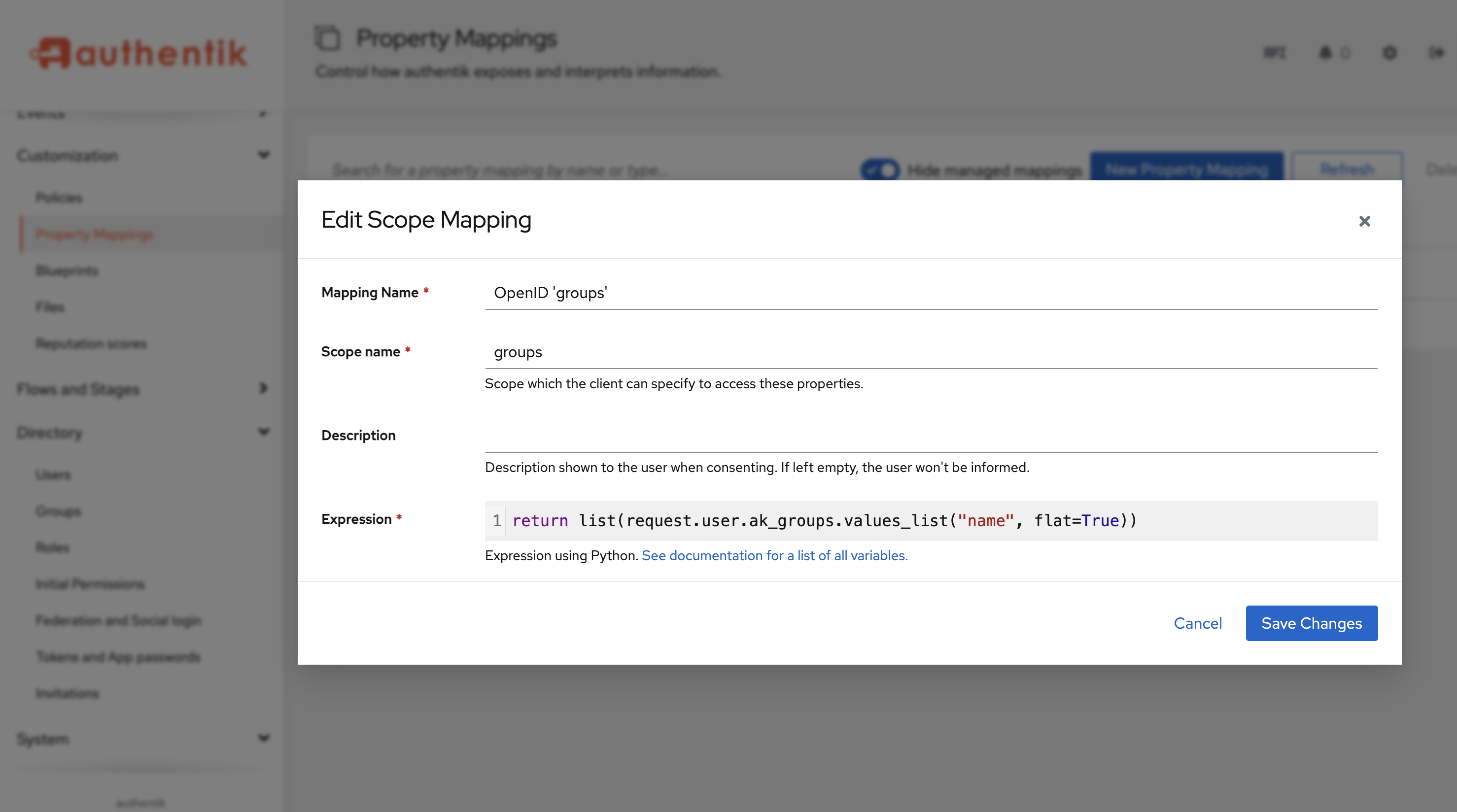Open Invitations in the sidebar
The width and height of the screenshot is (1457, 812).
68,693
